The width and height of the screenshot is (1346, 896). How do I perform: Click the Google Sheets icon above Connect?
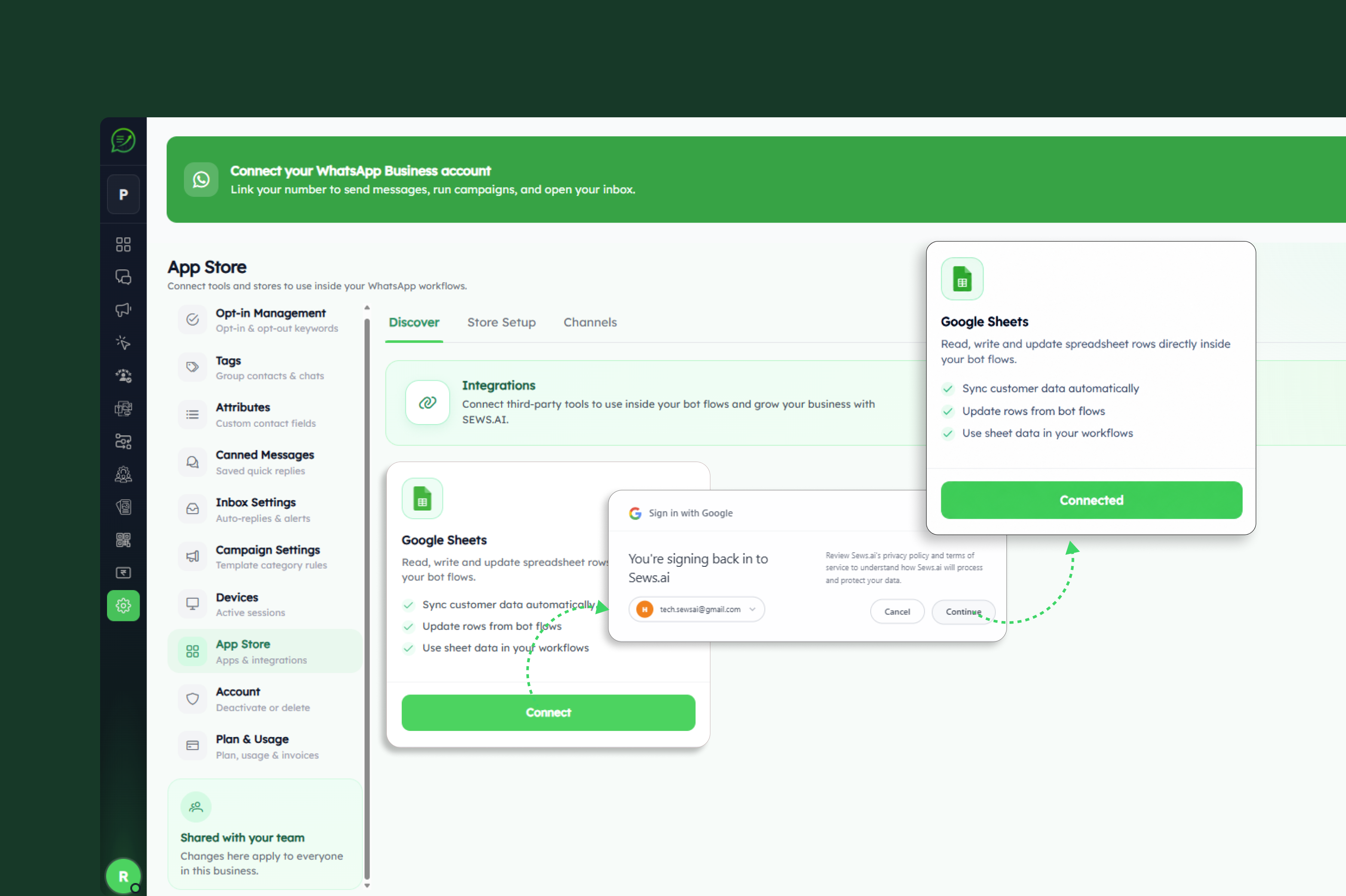point(422,499)
